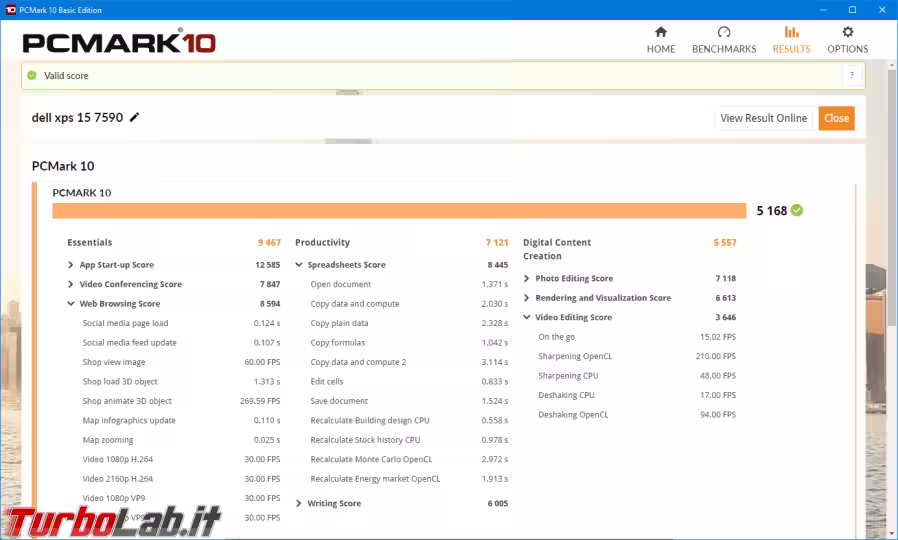Select Save document row

(409, 401)
